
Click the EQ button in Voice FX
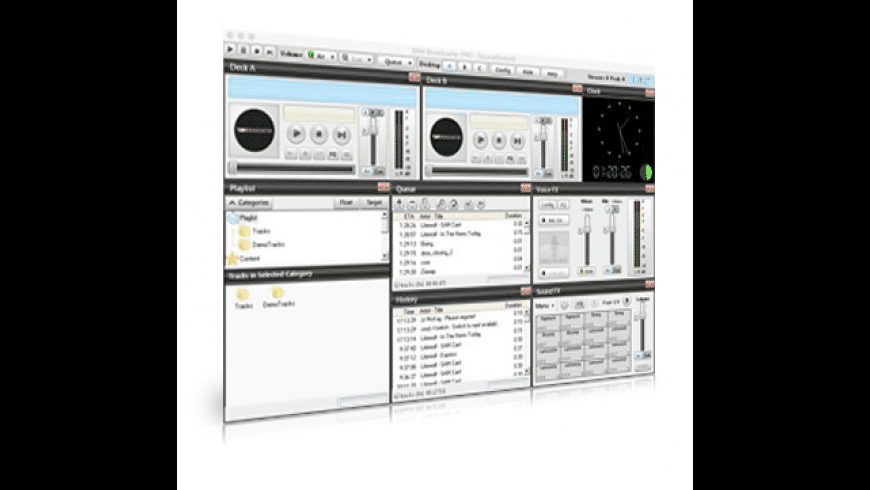(x=563, y=205)
